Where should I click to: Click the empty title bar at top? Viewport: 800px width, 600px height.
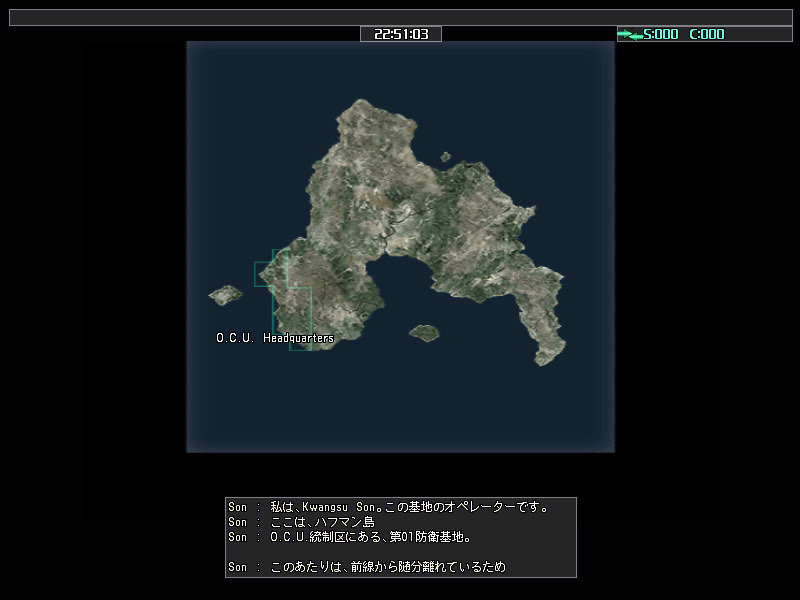coord(400,17)
